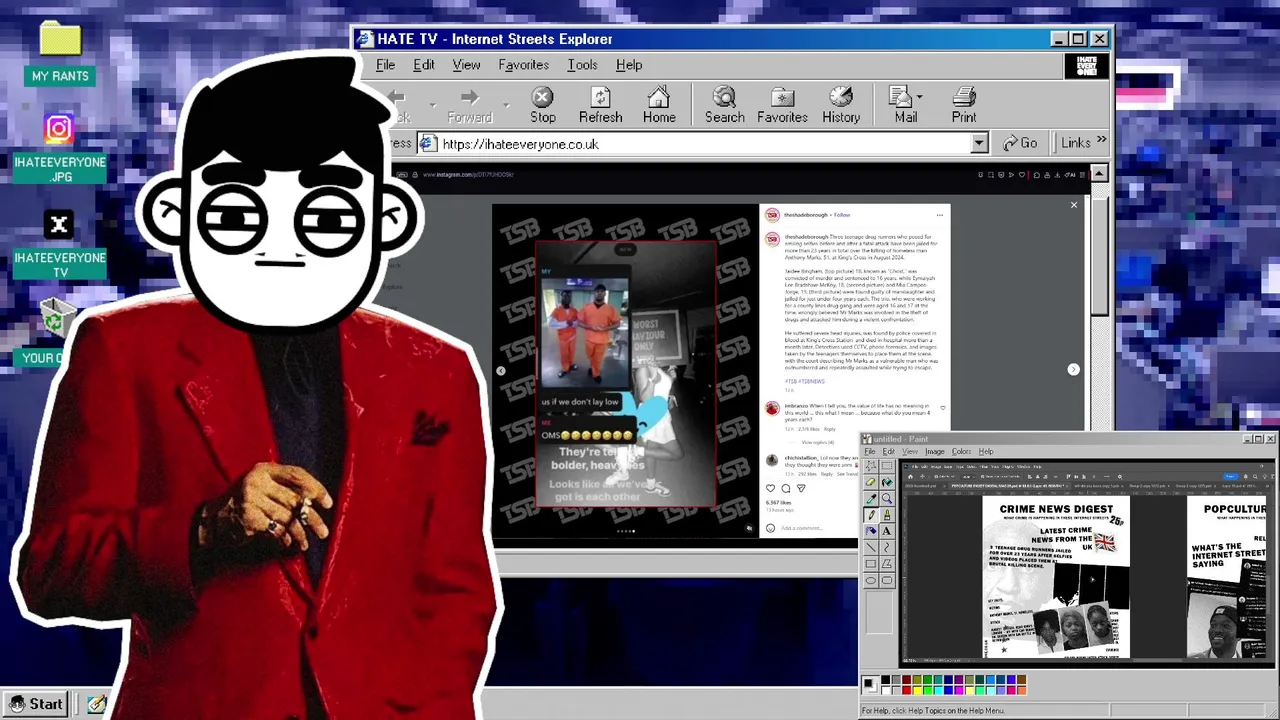Open the Forward history dropdown arrow
Viewport: 1280px width, 720px height.
pos(506,104)
